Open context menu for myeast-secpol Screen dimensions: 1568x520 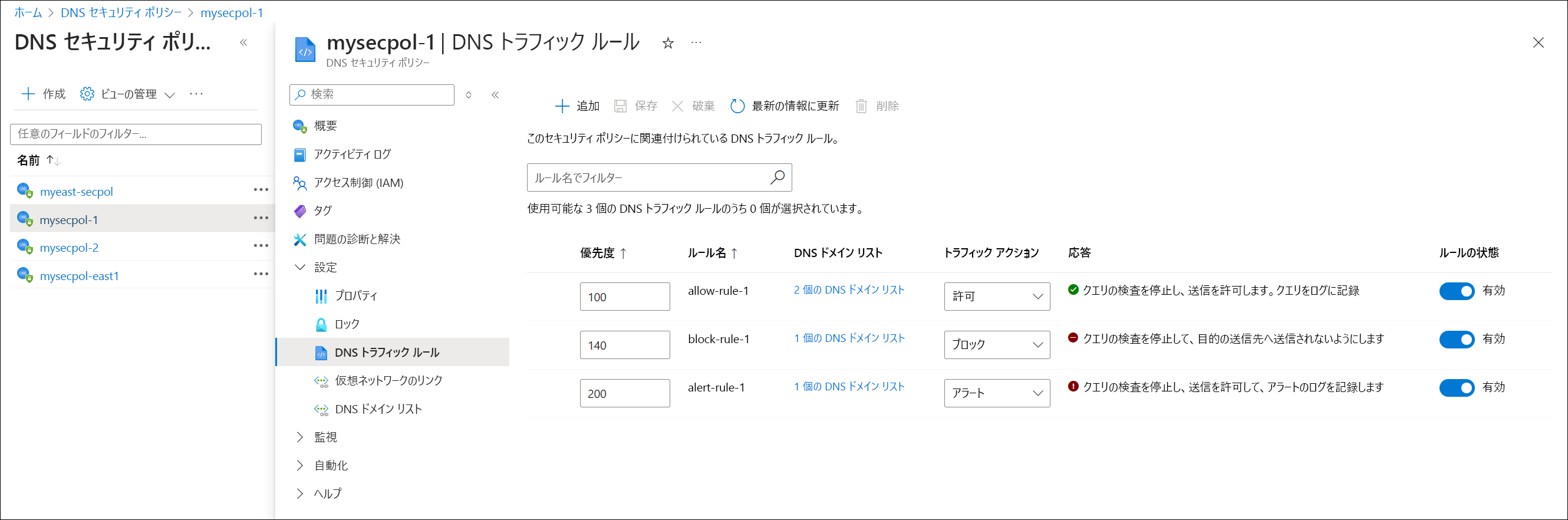point(261,190)
